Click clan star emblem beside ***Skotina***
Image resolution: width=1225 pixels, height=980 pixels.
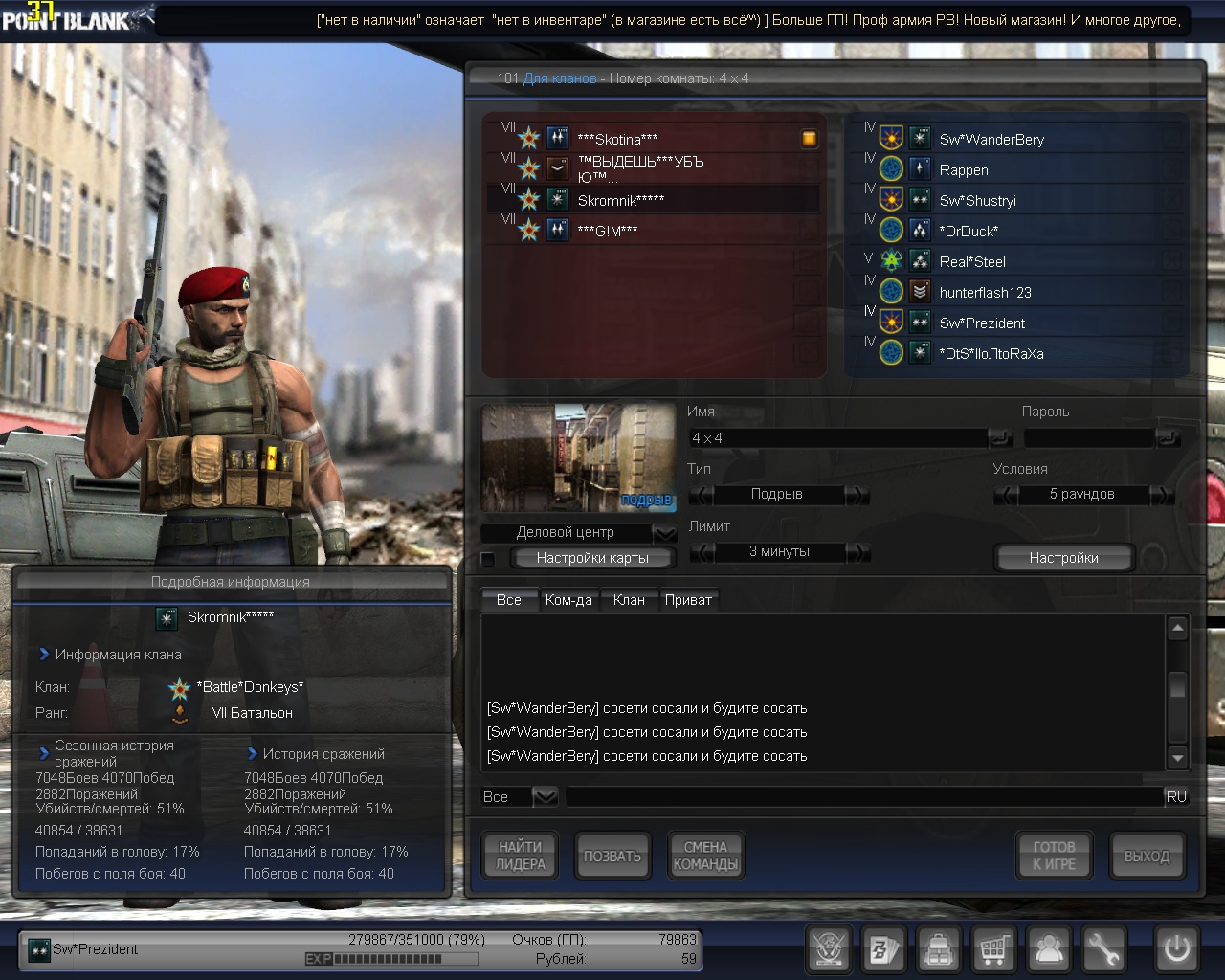(x=529, y=139)
